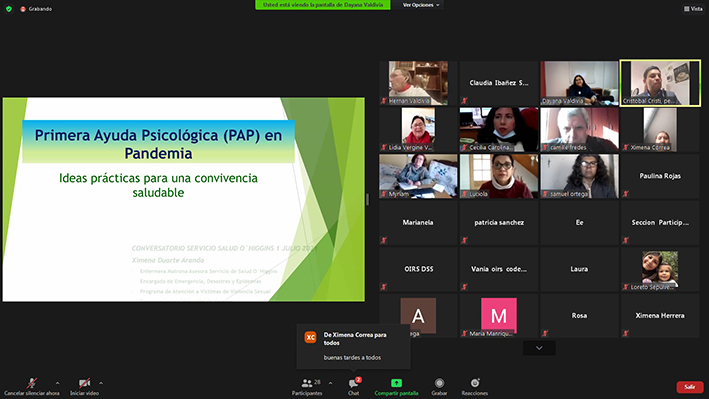Show next page of participants chevron
709x399 pixels.
point(539,348)
